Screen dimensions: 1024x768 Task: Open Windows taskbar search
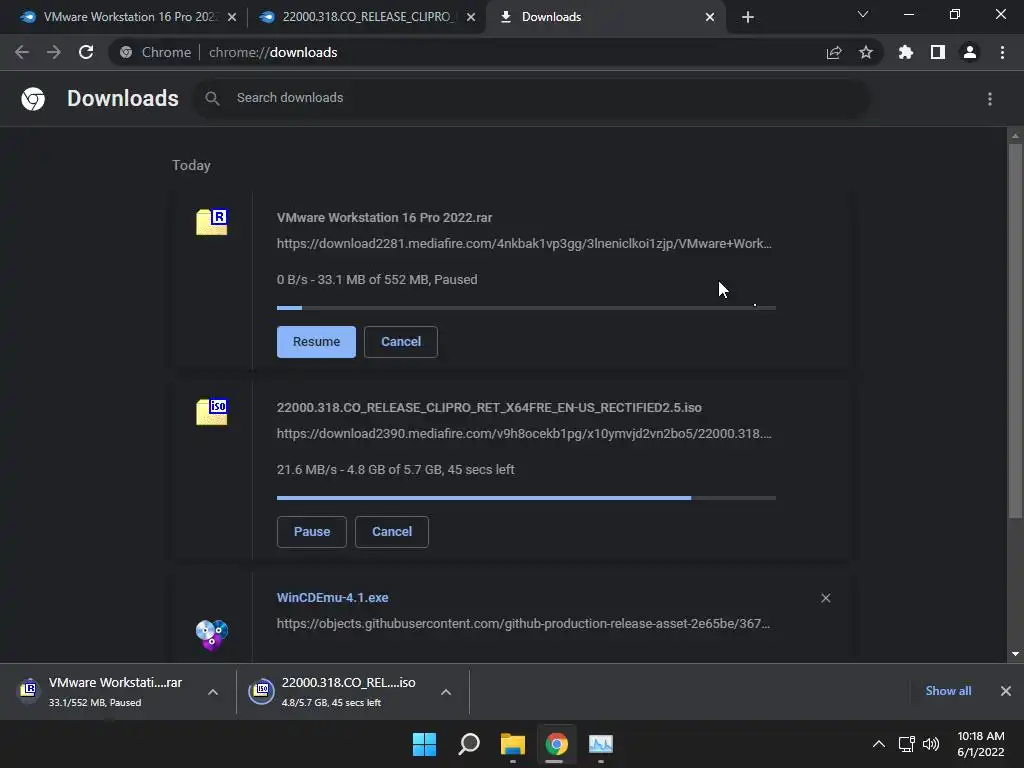click(x=469, y=744)
